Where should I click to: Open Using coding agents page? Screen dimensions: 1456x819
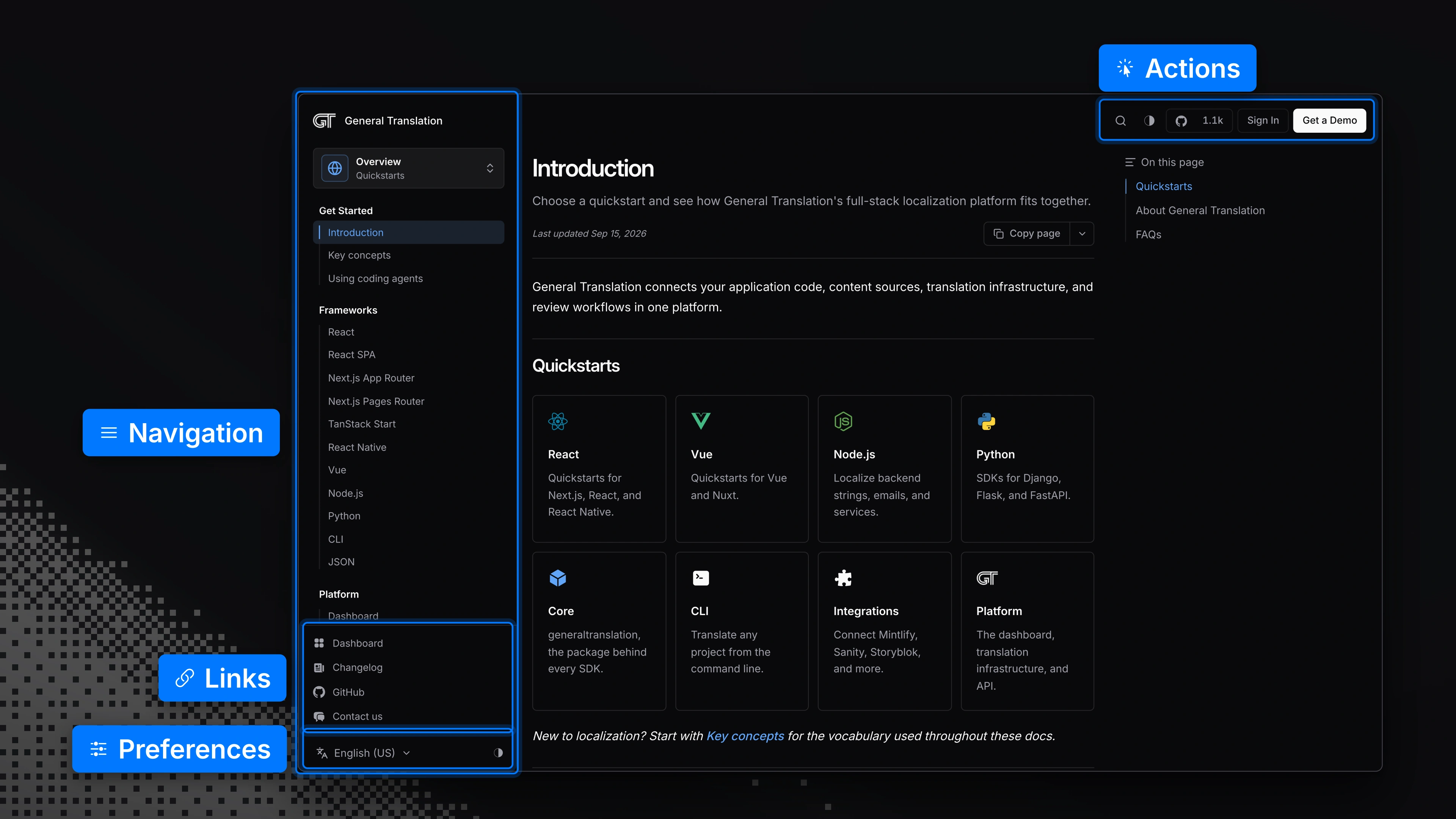tap(375, 279)
